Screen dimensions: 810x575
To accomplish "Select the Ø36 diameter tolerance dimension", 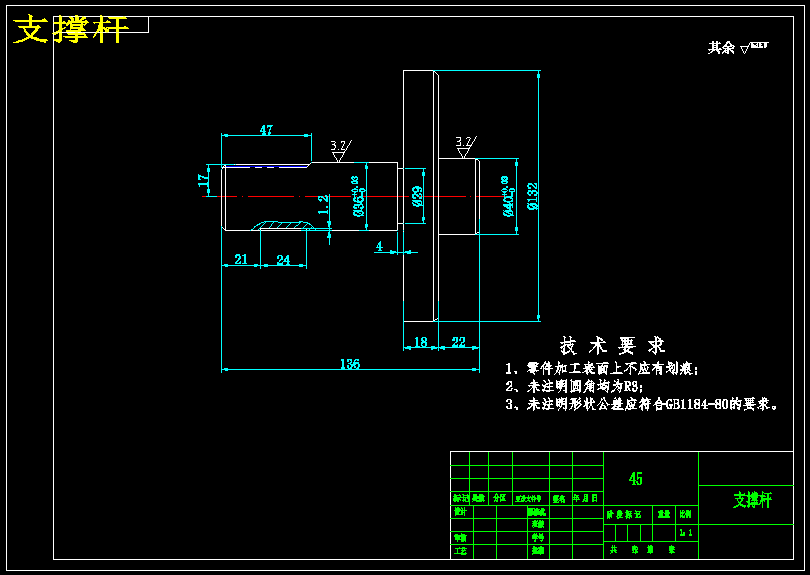I will coord(358,196).
